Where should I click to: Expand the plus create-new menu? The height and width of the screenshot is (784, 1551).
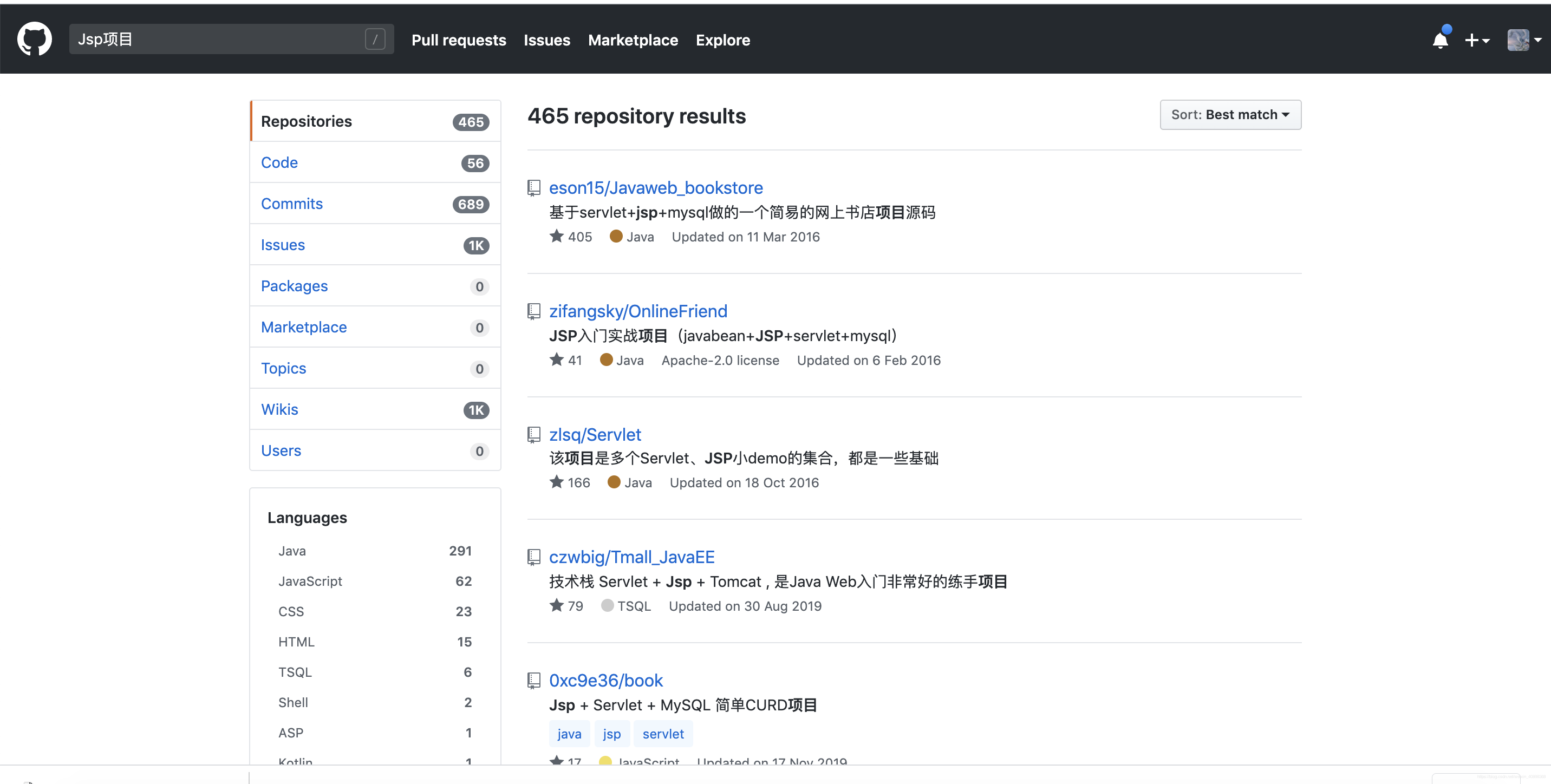click(1476, 40)
